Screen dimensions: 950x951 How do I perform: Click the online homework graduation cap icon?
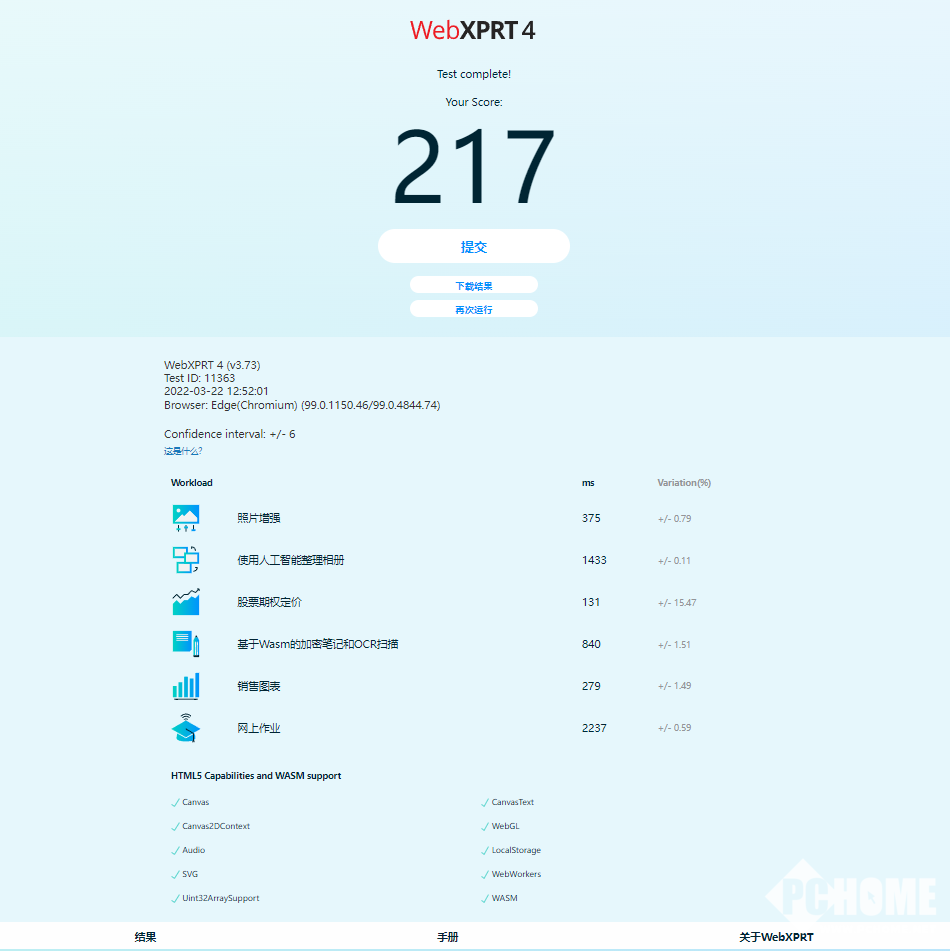[x=186, y=728]
